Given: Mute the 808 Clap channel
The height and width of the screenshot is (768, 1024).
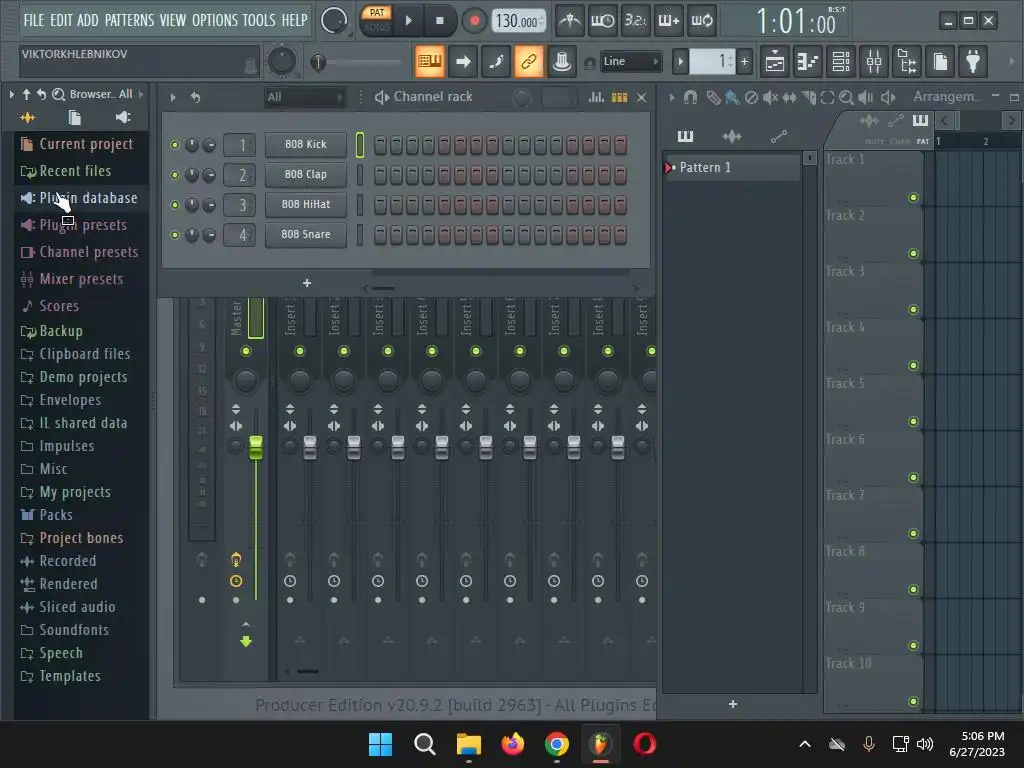Looking at the screenshot, I should 175,175.
